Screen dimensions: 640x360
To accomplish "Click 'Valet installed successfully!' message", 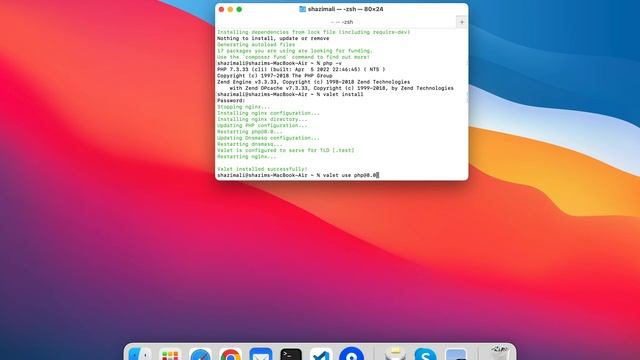I will 262,169.
